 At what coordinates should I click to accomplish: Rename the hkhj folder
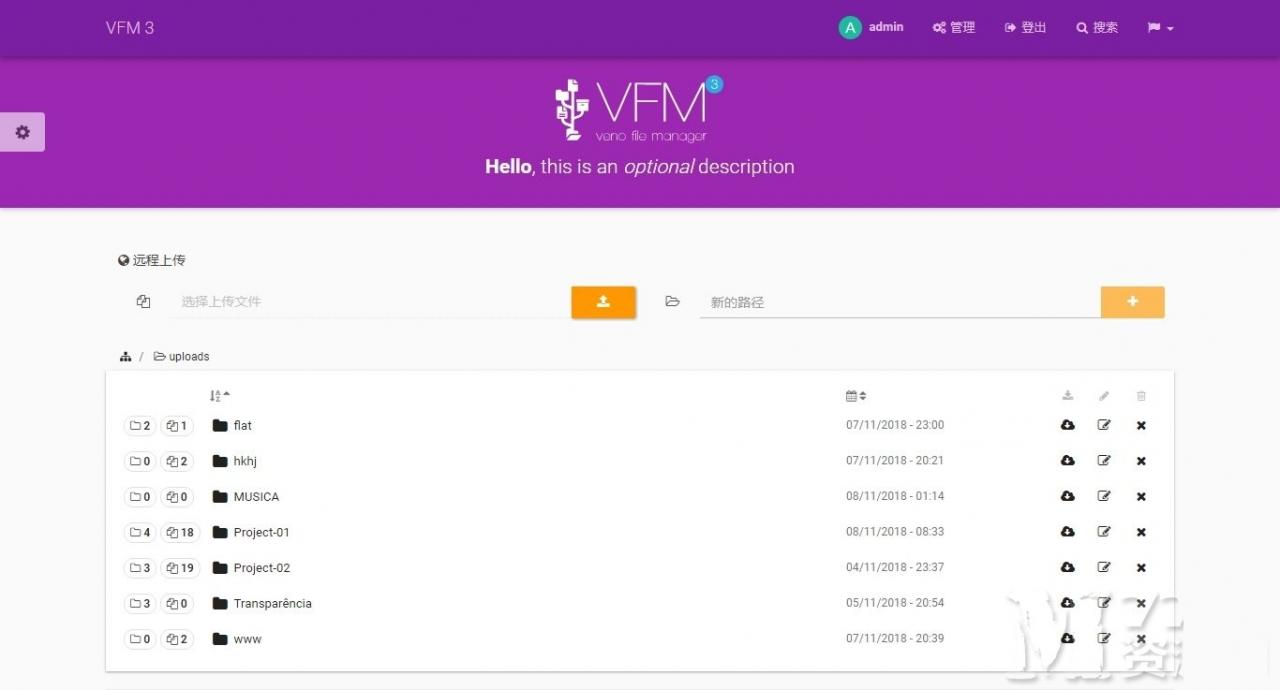tap(1104, 461)
